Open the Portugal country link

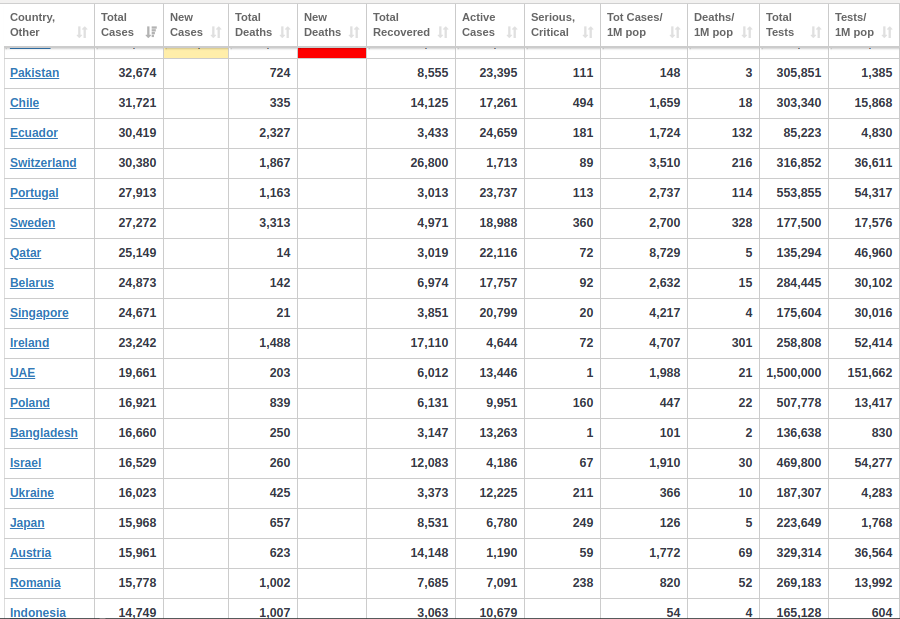[x=34, y=193]
